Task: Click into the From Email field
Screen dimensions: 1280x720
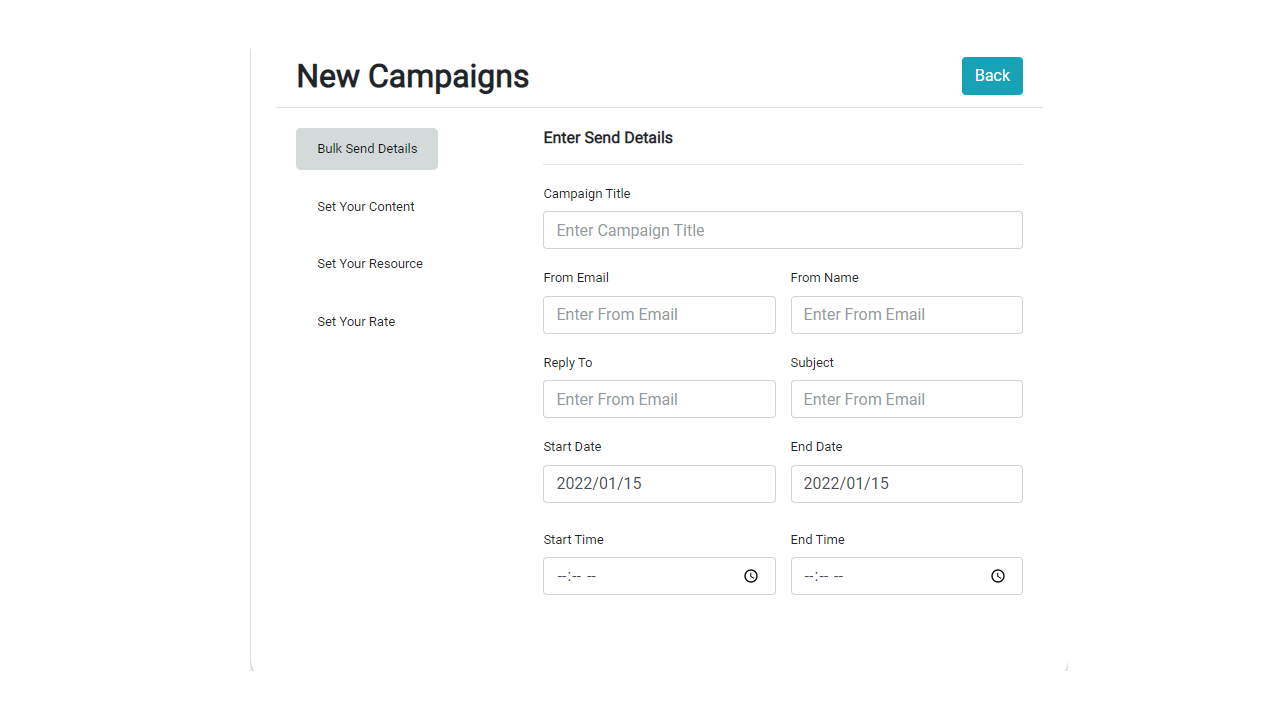Action: pos(659,315)
